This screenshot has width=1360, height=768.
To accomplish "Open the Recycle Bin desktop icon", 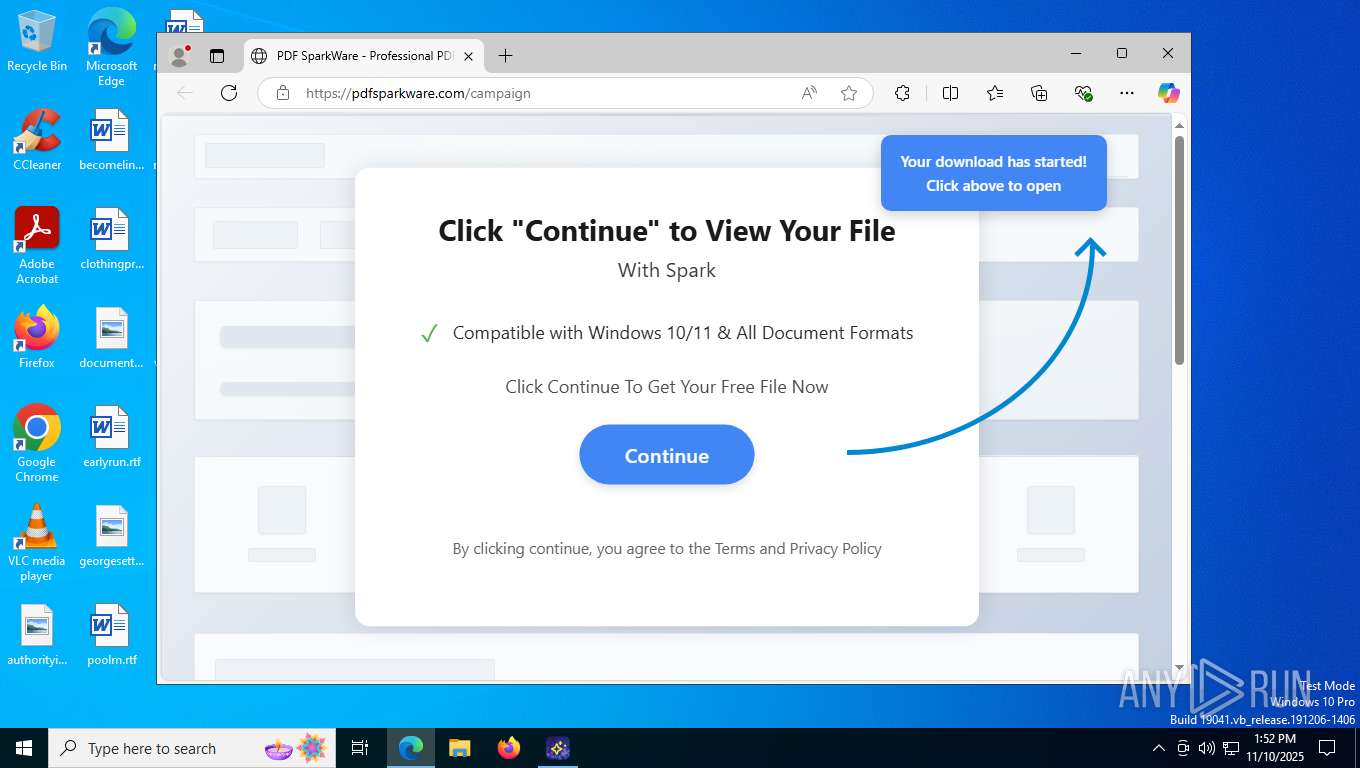I will click(37, 41).
